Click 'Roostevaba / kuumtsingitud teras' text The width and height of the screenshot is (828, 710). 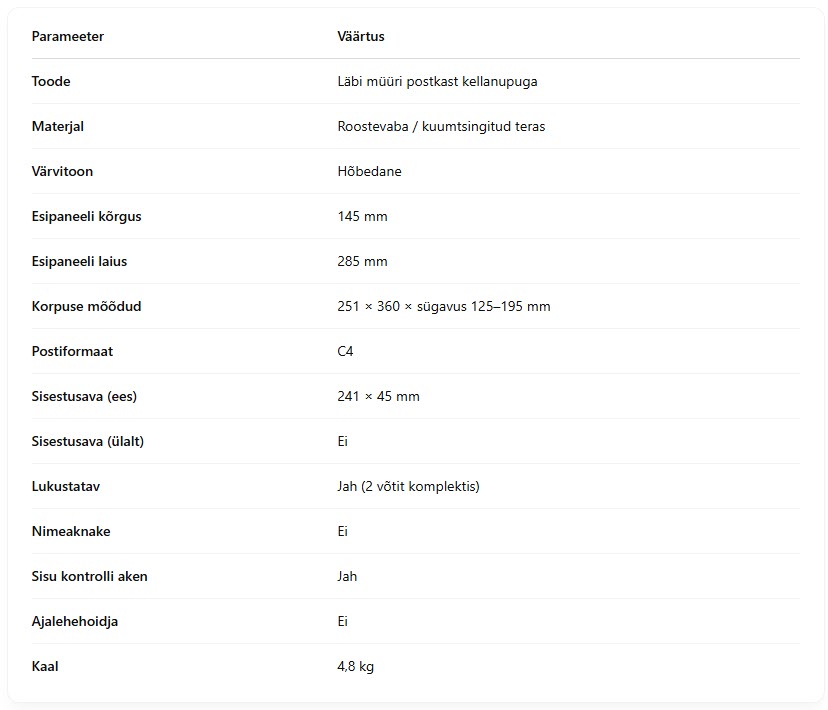441,126
